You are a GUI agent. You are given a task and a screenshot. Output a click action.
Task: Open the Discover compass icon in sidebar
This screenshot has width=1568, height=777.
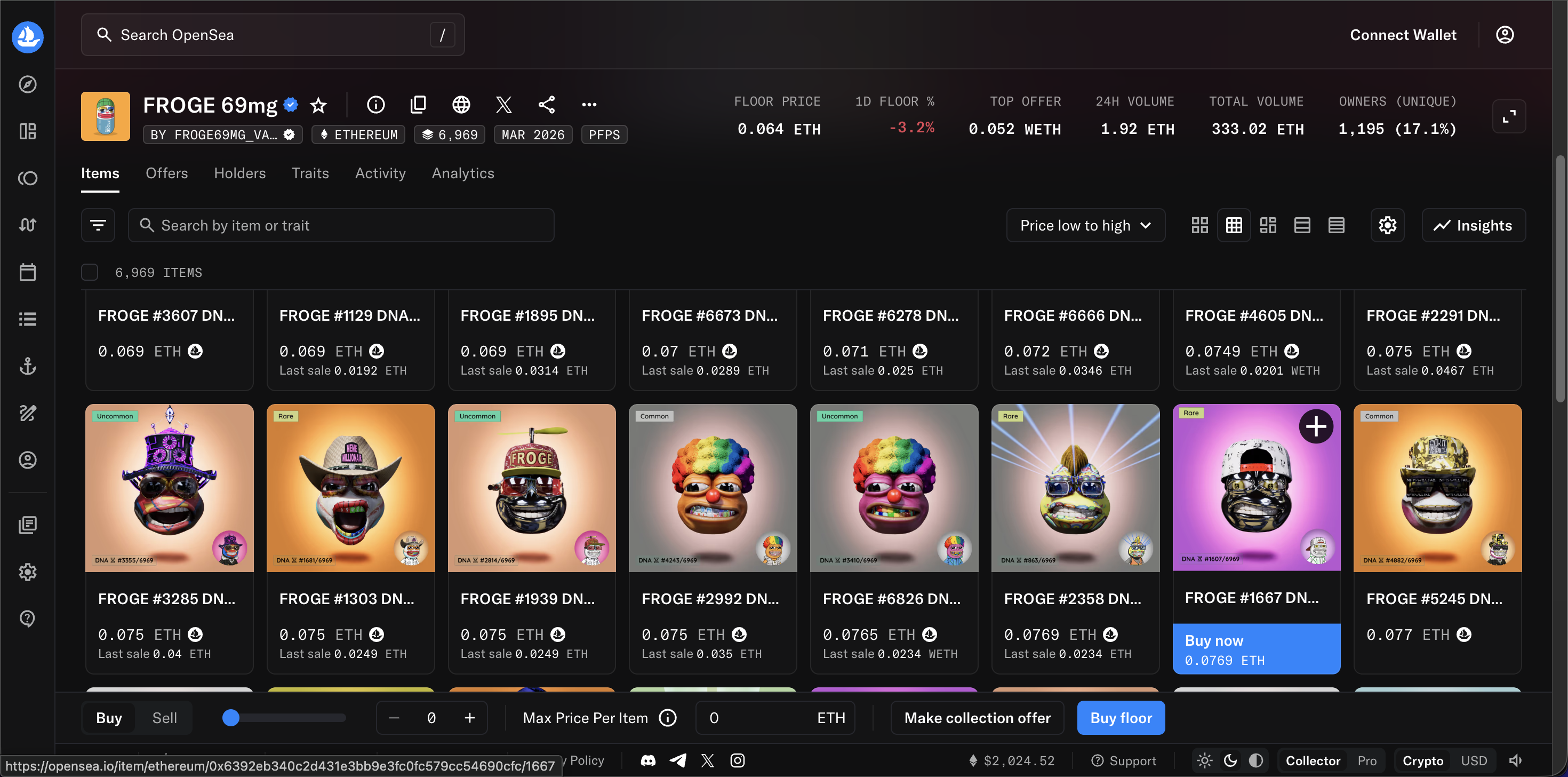tap(27, 84)
